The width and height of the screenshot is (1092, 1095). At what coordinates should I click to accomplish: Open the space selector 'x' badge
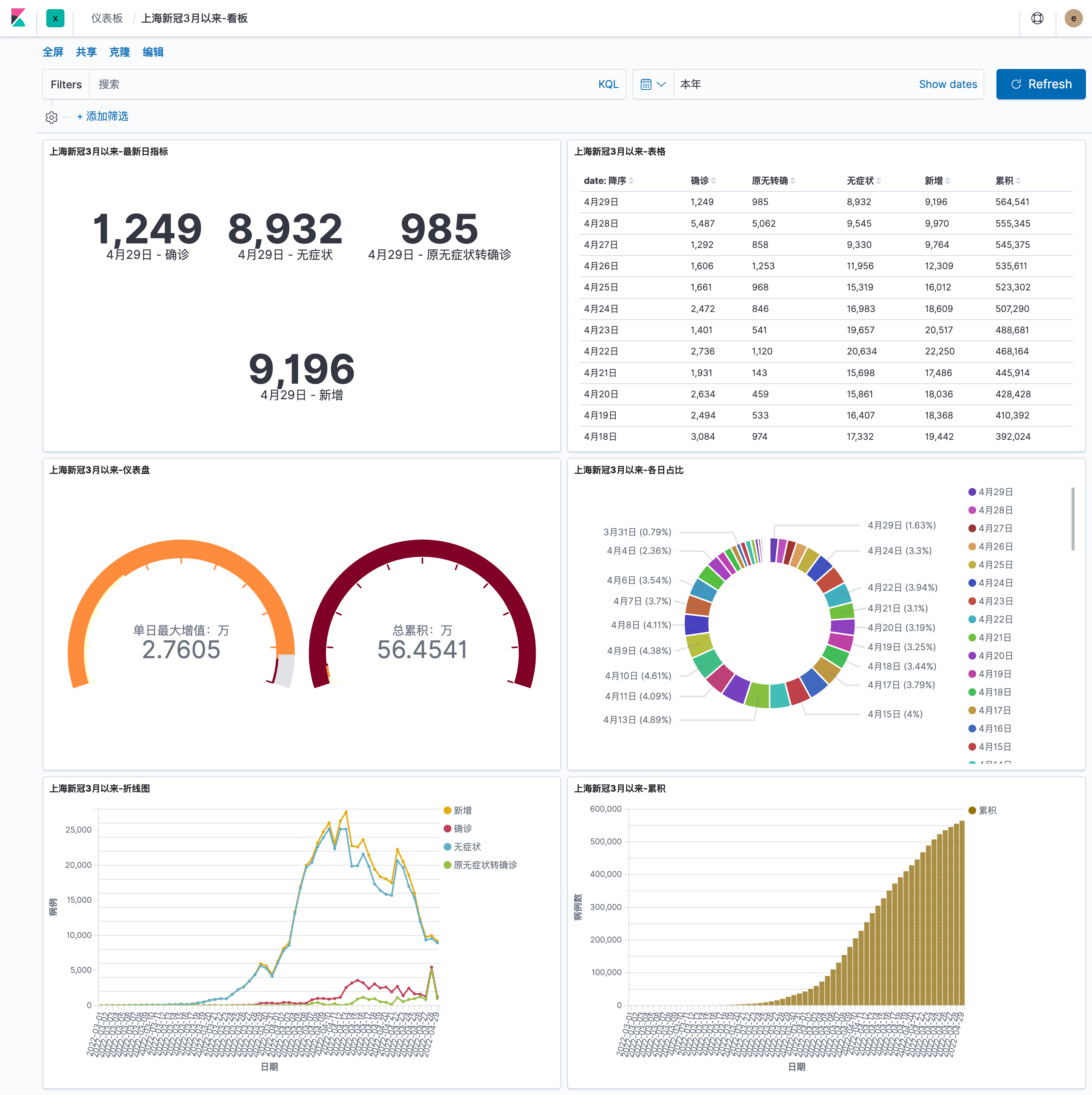point(55,18)
